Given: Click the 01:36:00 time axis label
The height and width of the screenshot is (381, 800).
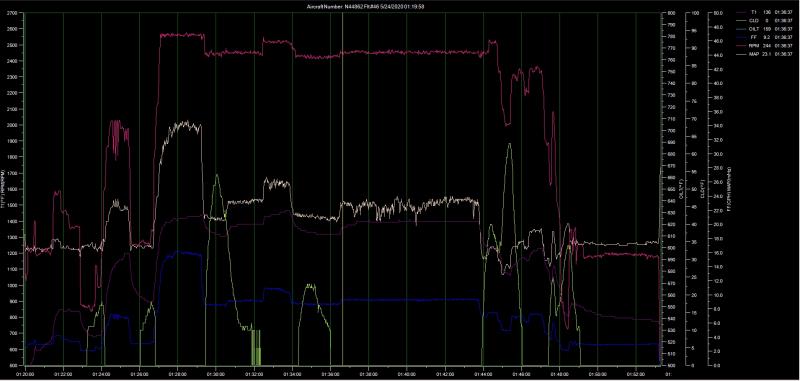Looking at the screenshot, I should pyautogui.click(x=330, y=374).
